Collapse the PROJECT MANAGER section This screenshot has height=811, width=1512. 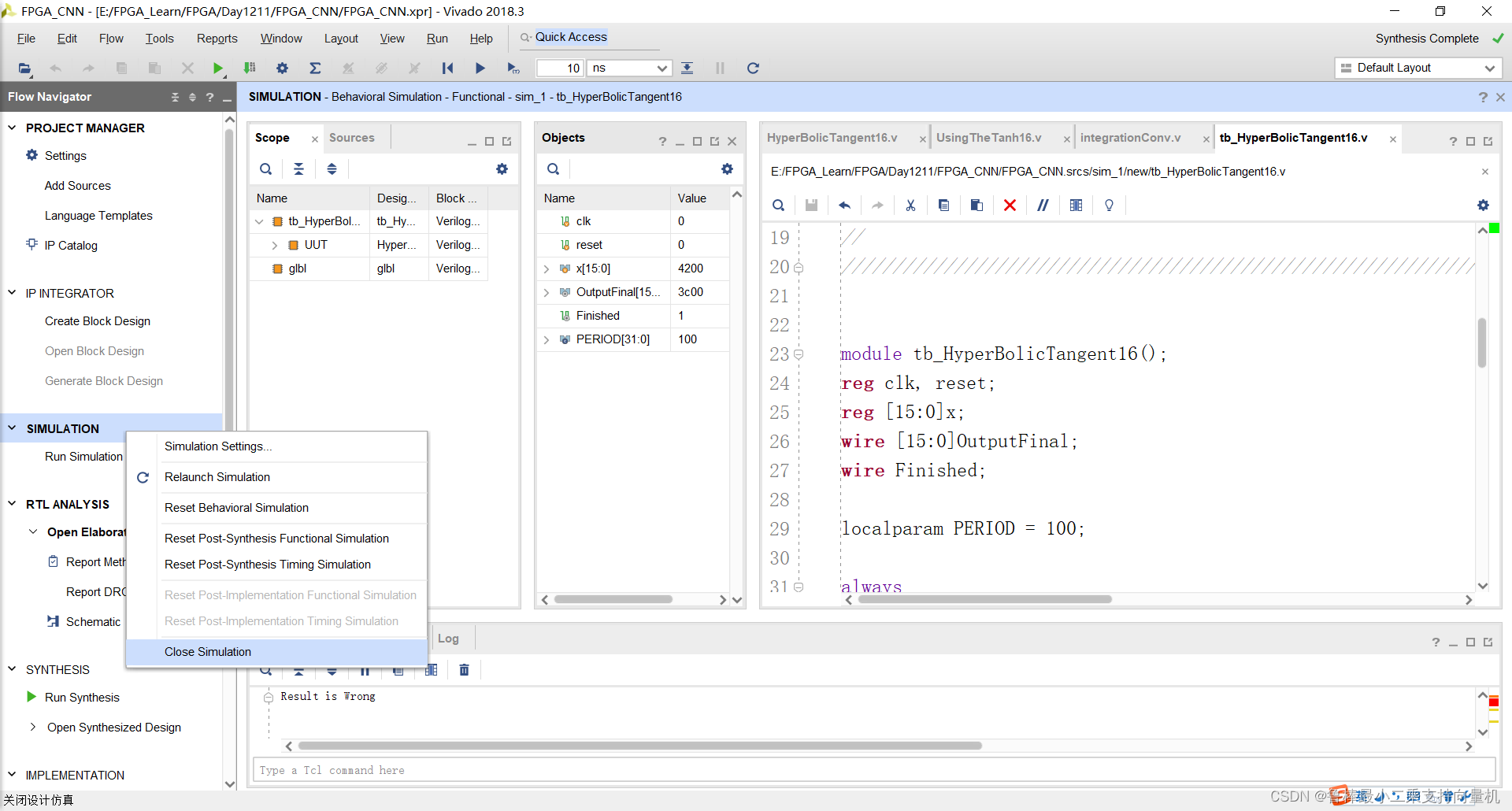point(13,128)
